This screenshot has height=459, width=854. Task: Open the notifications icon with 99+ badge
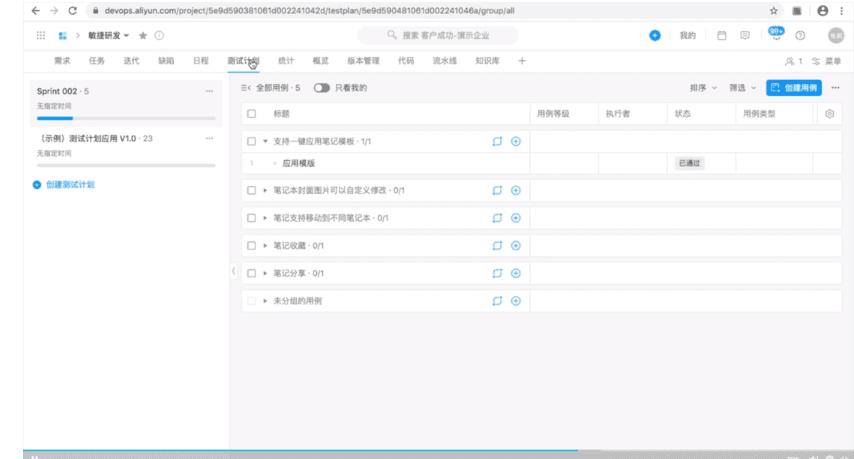click(x=776, y=34)
